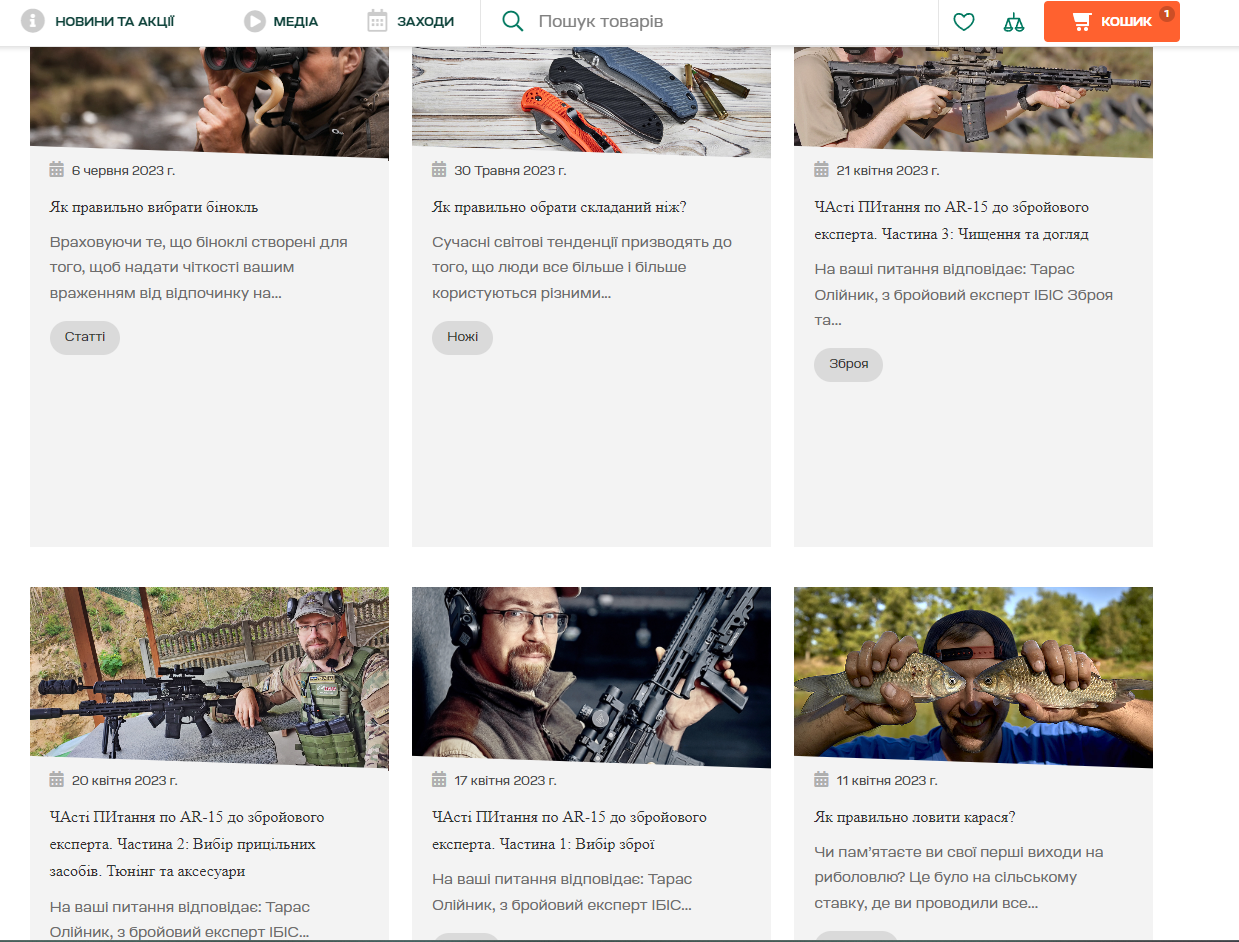
Task: Open the Новини та акції menu
Action: [x=114, y=22]
